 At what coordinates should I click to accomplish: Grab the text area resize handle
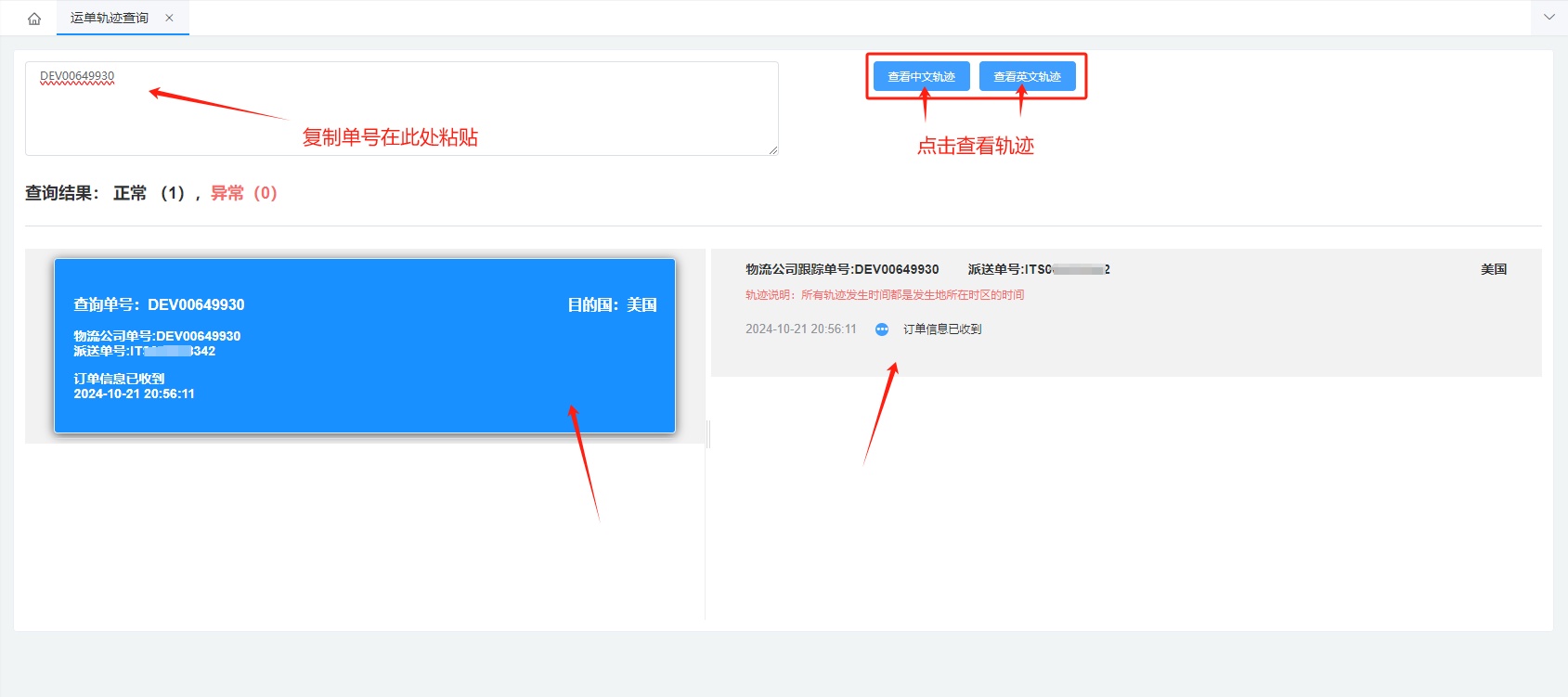pyautogui.click(x=772, y=150)
